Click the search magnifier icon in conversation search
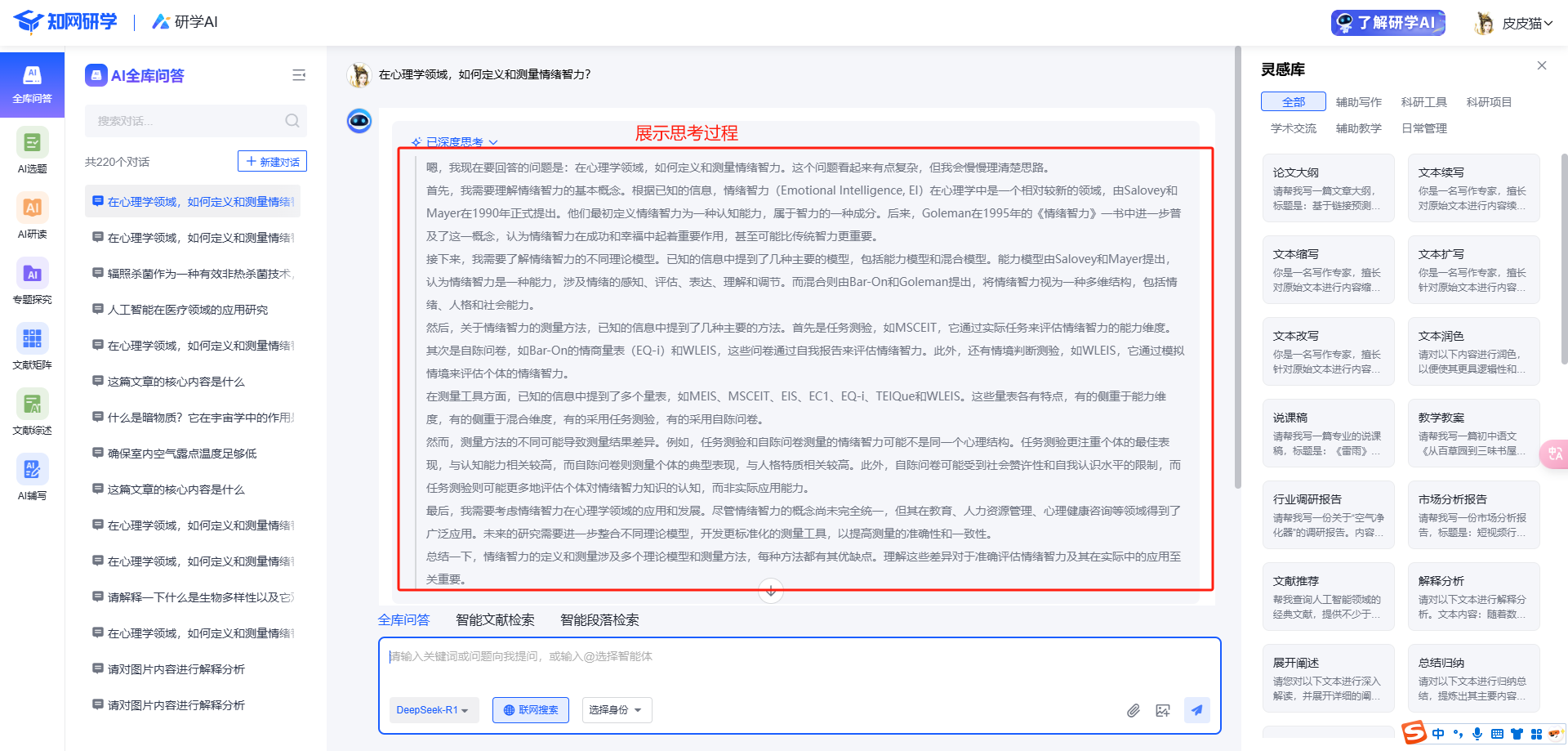1568x751 pixels. click(x=292, y=121)
